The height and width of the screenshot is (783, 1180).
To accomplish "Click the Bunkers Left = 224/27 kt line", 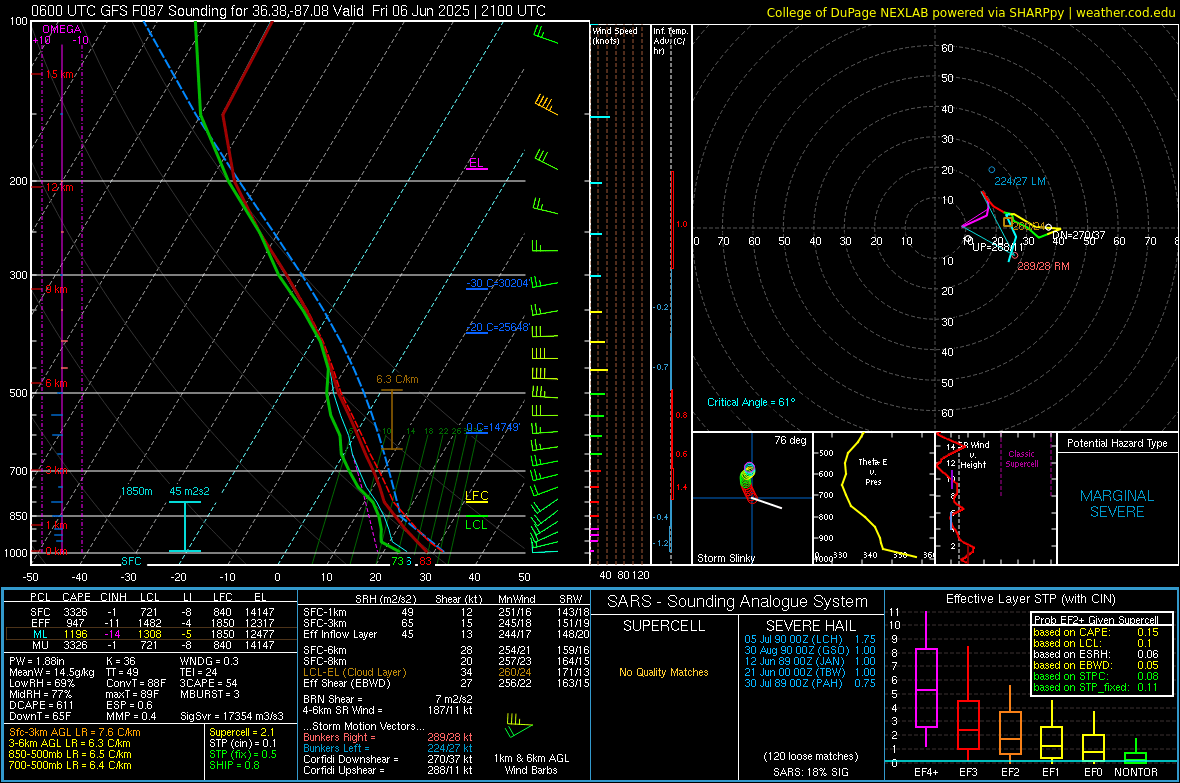I will click(x=388, y=748).
